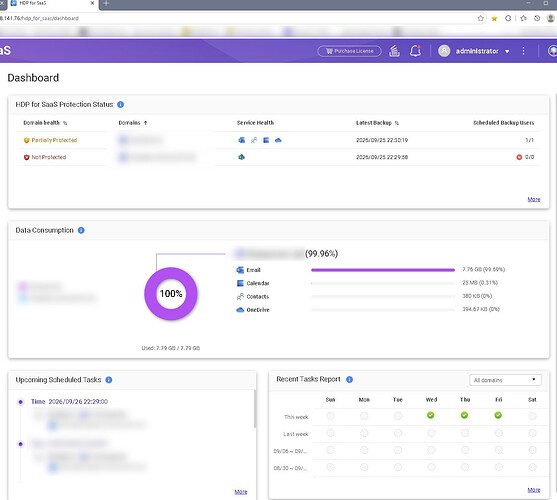This screenshot has width=557, height=500.
Task: Click the Calendar usage progress bar
Action: tap(383, 283)
